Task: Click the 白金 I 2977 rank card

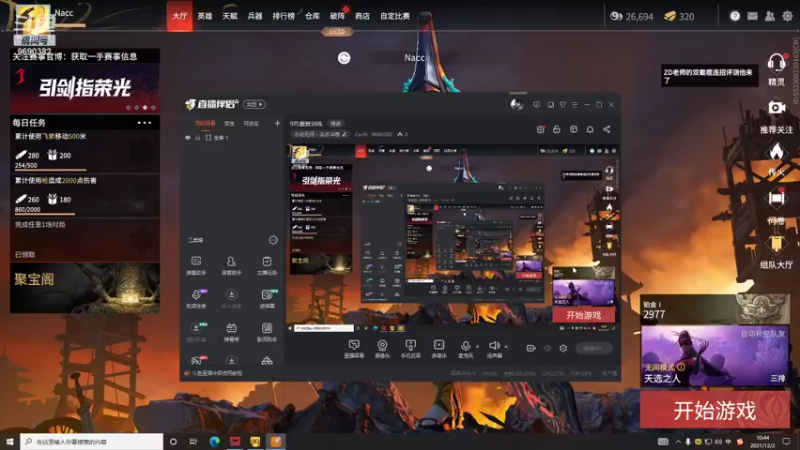Action: click(x=714, y=309)
